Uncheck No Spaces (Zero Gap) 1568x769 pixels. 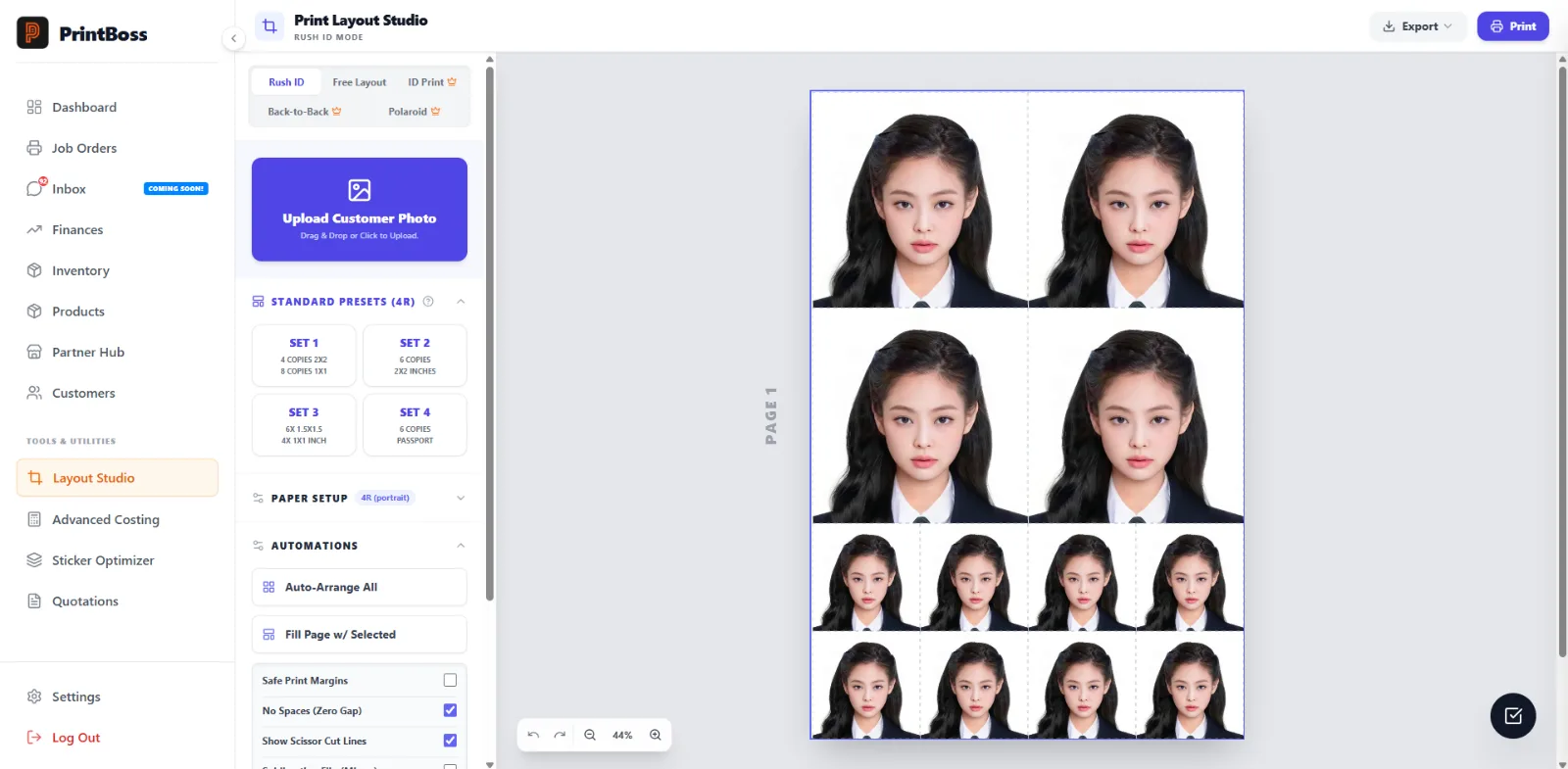click(450, 710)
